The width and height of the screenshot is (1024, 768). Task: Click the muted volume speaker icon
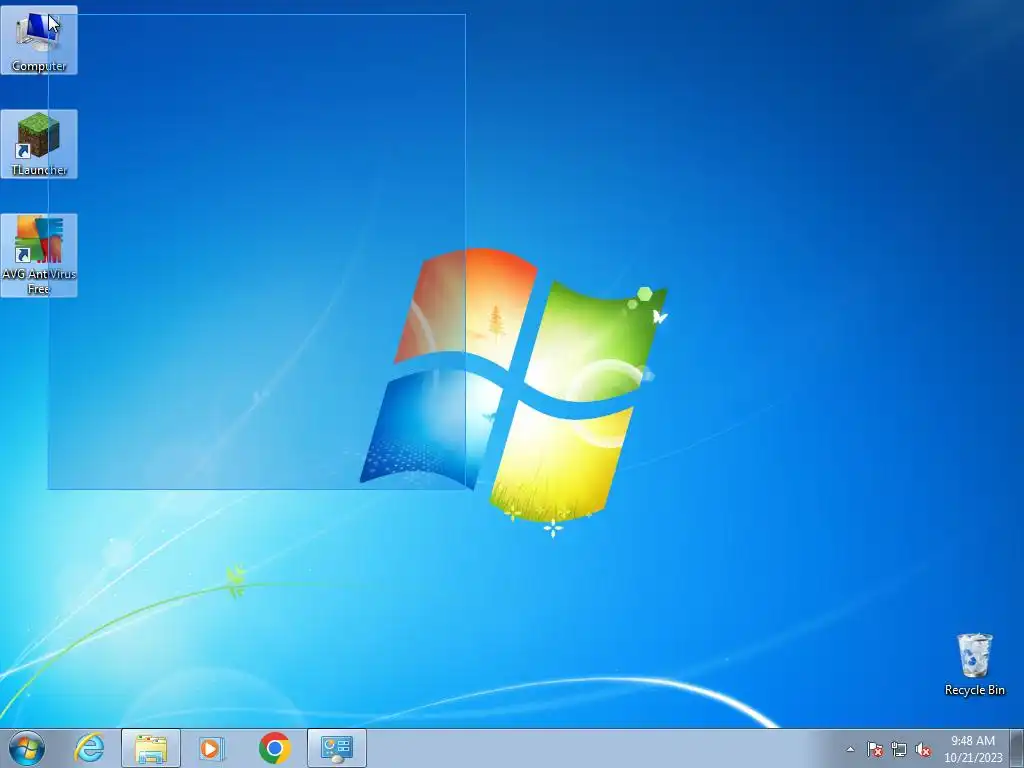[x=923, y=749]
